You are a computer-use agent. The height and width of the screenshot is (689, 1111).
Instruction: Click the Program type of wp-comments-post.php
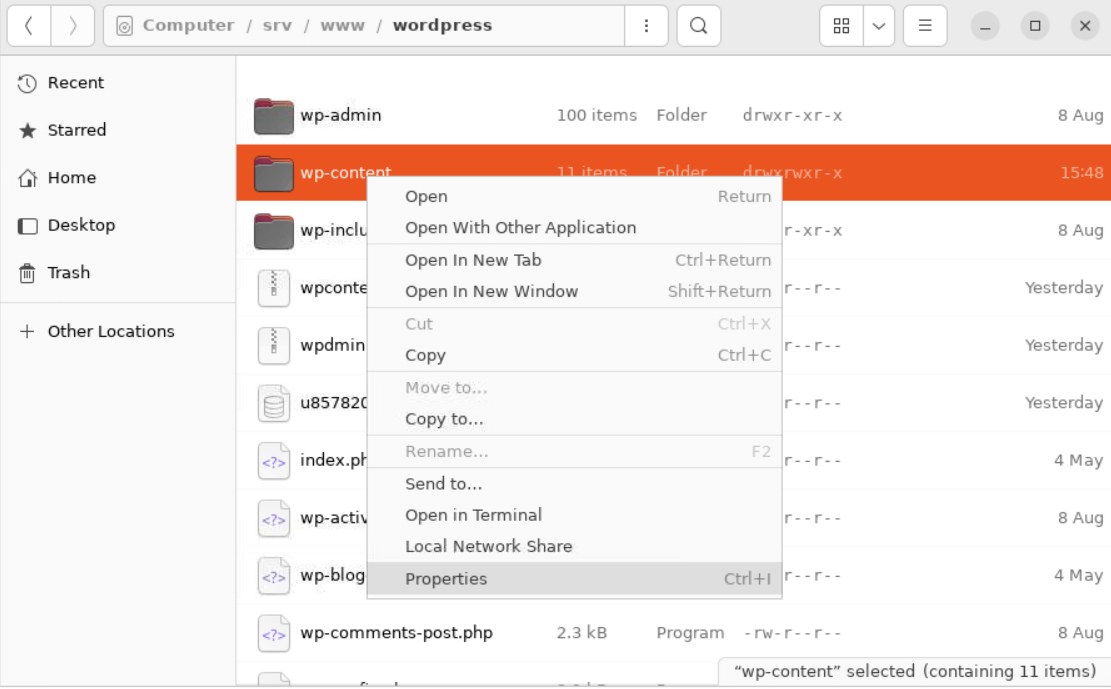[x=690, y=633]
